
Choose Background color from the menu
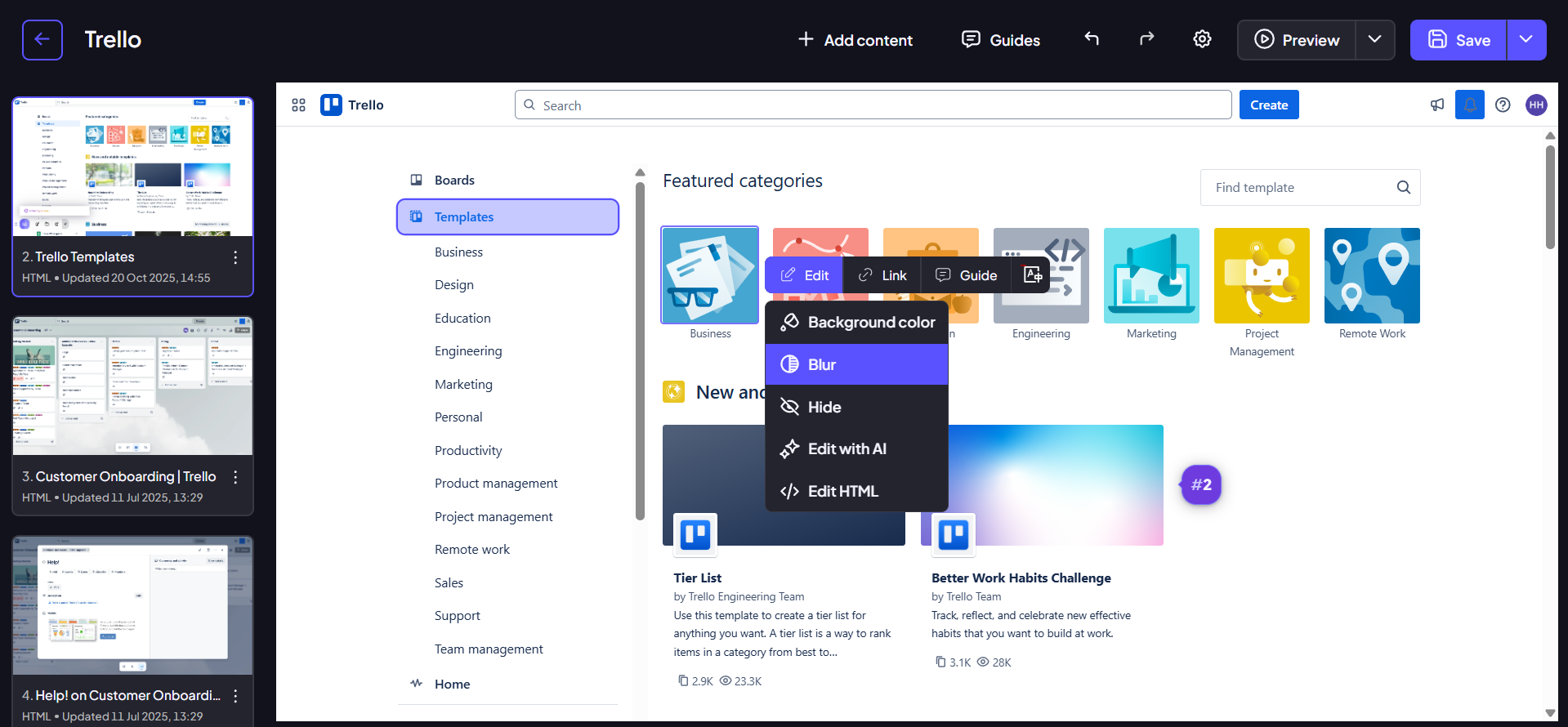[x=856, y=322]
